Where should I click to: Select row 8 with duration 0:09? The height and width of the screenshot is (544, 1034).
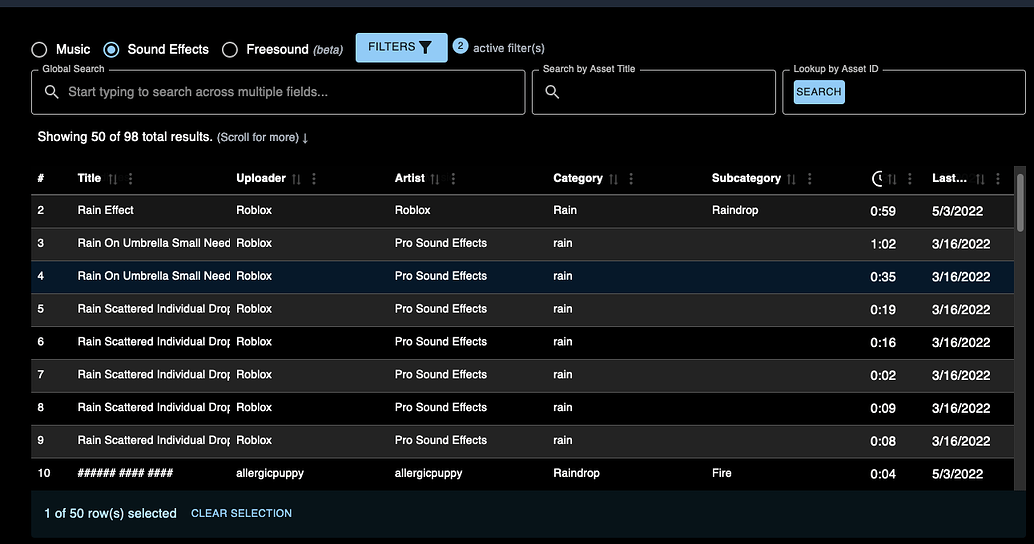522,408
